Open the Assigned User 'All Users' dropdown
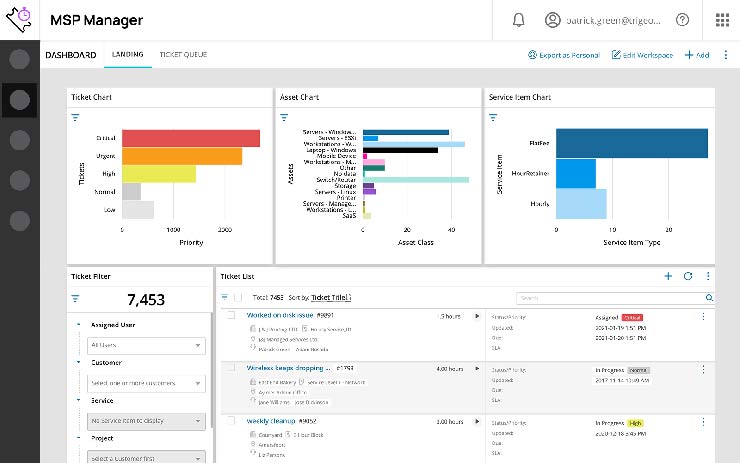740x463 pixels. click(x=146, y=345)
